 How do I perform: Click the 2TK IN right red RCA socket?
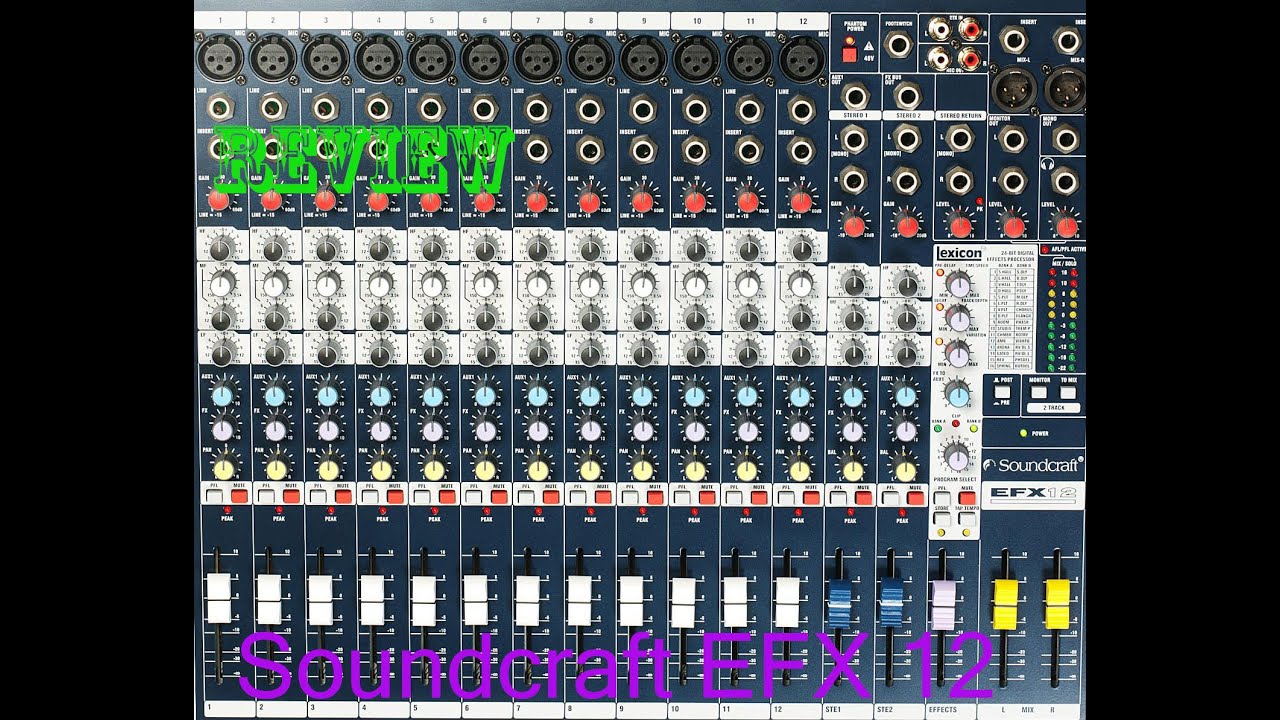pos(970,31)
